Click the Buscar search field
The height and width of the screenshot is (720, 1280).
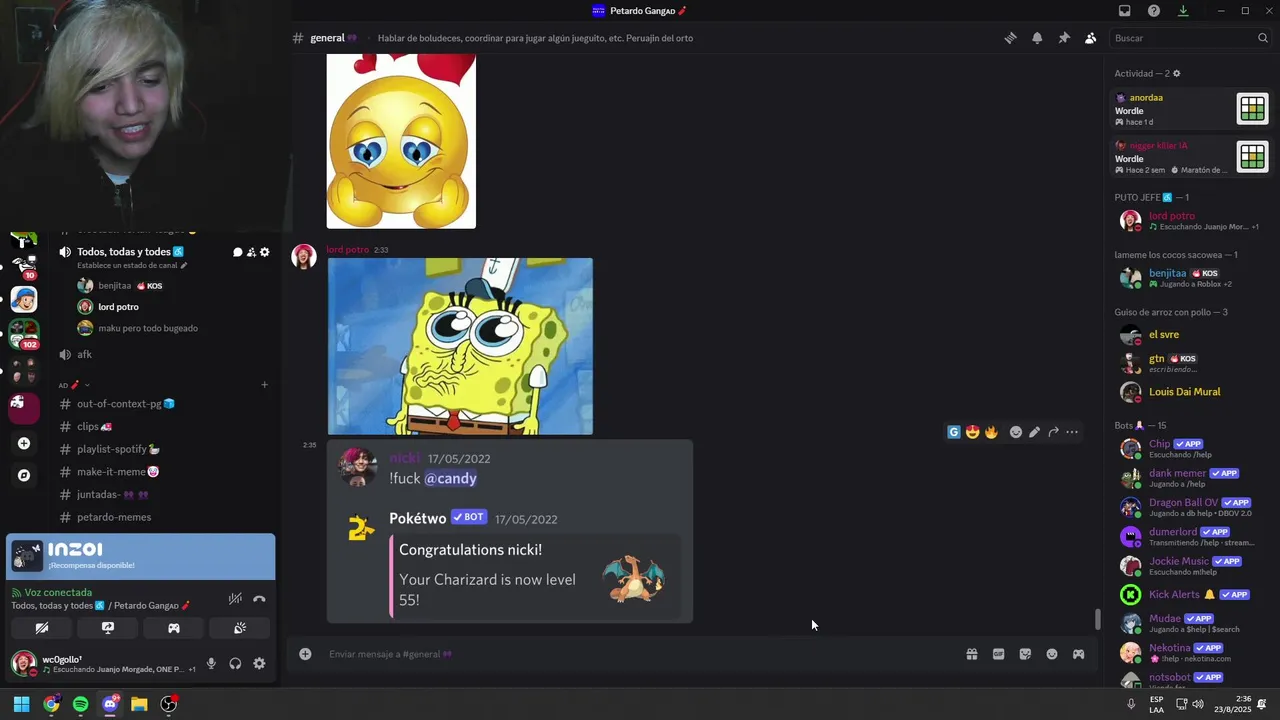(1190, 38)
